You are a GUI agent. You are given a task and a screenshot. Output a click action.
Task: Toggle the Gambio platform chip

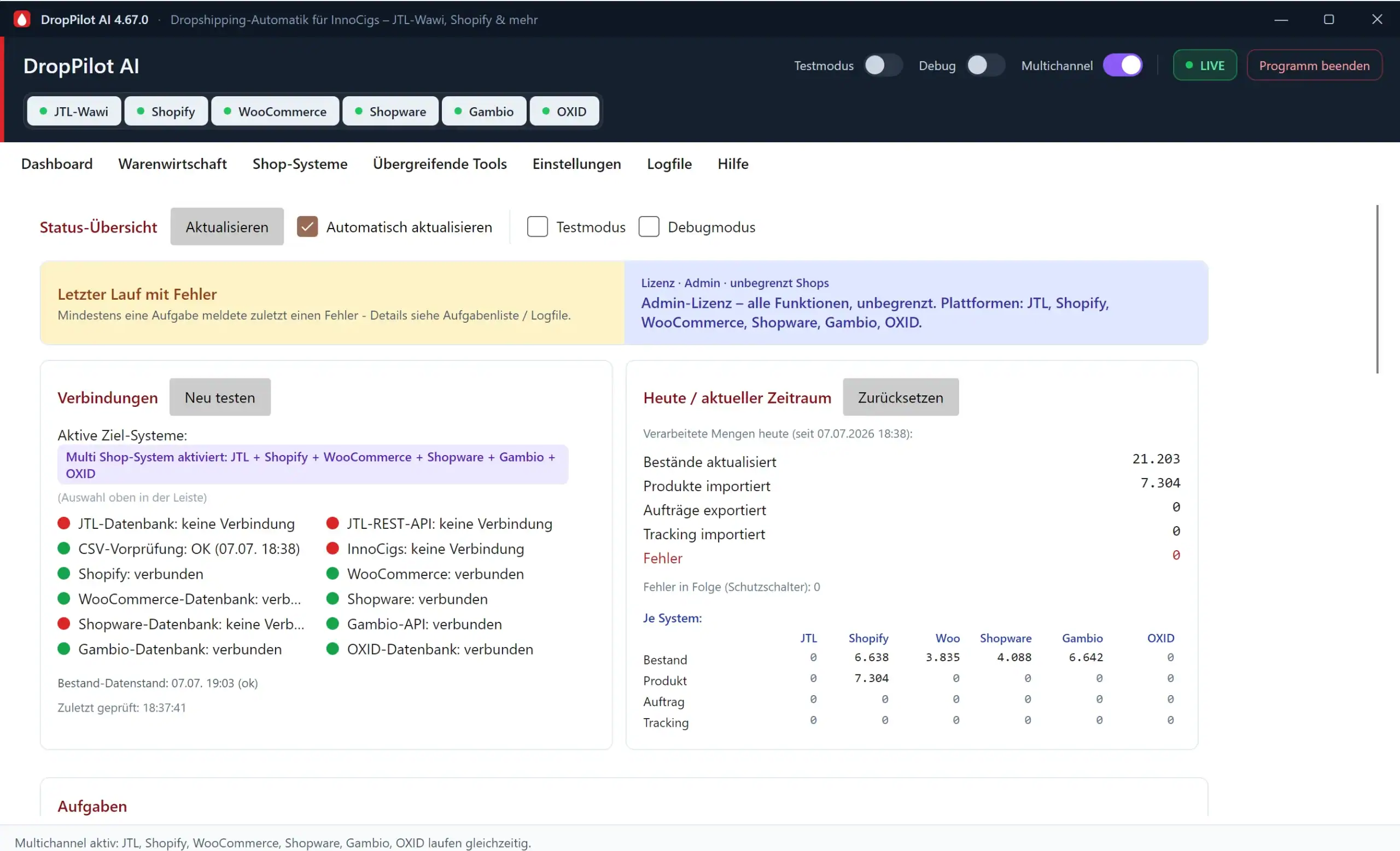(484, 112)
